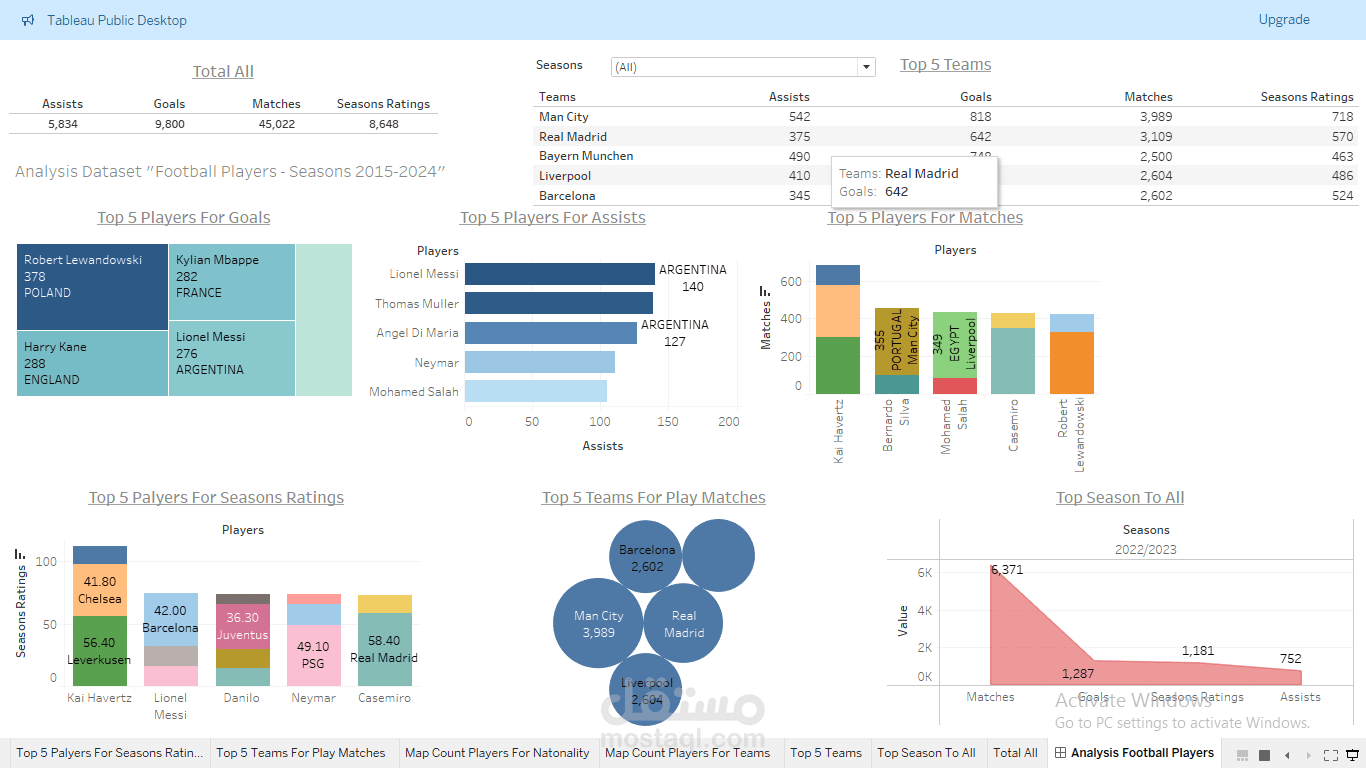This screenshot has width=1366, height=768.
Task: Click the pink PSG segment labeled 49.10
Action: [314, 655]
